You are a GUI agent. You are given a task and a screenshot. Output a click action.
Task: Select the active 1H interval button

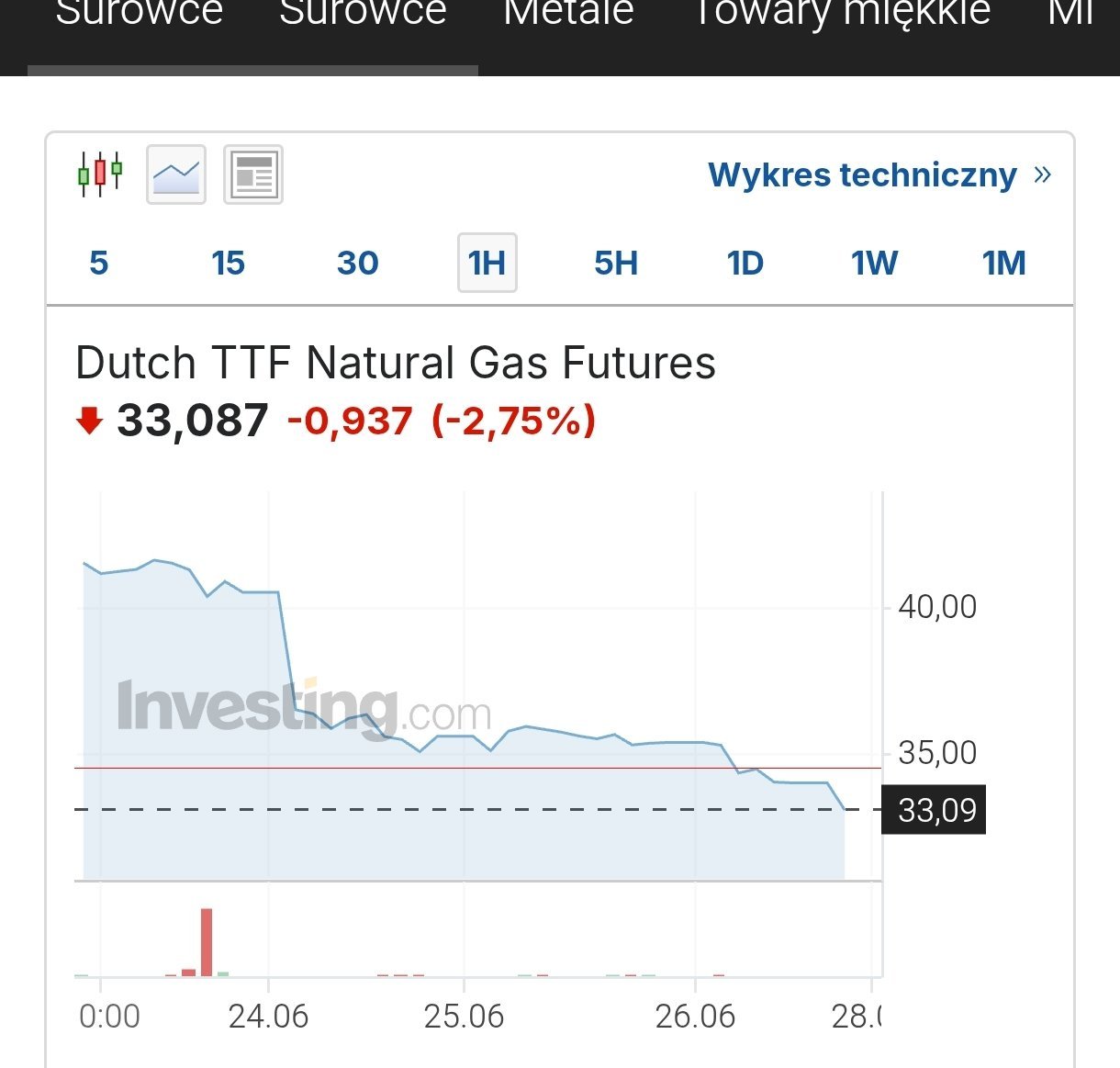(x=487, y=264)
